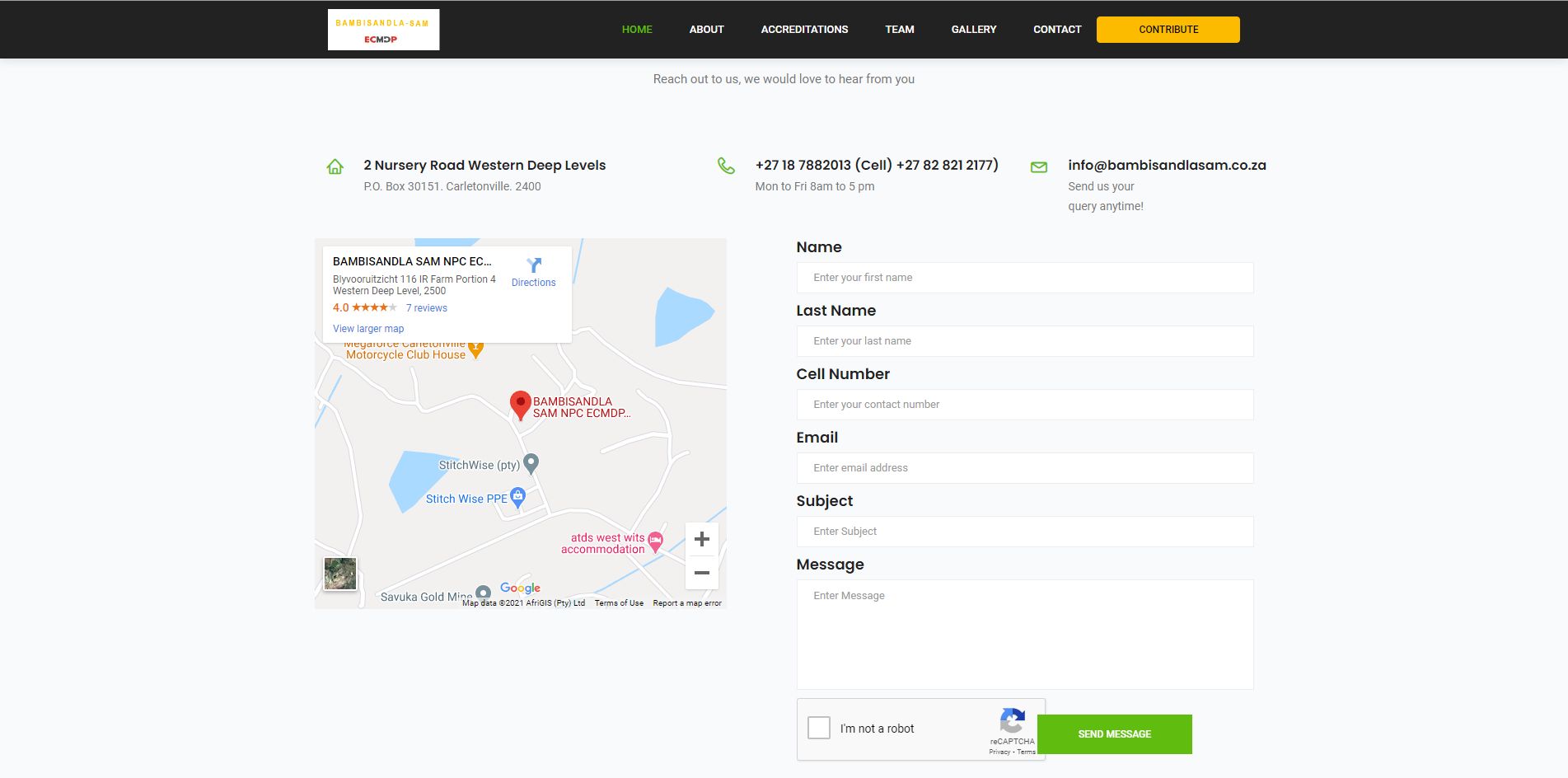Open the Accreditations menu item
1568x778 pixels.
coord(804,30)
